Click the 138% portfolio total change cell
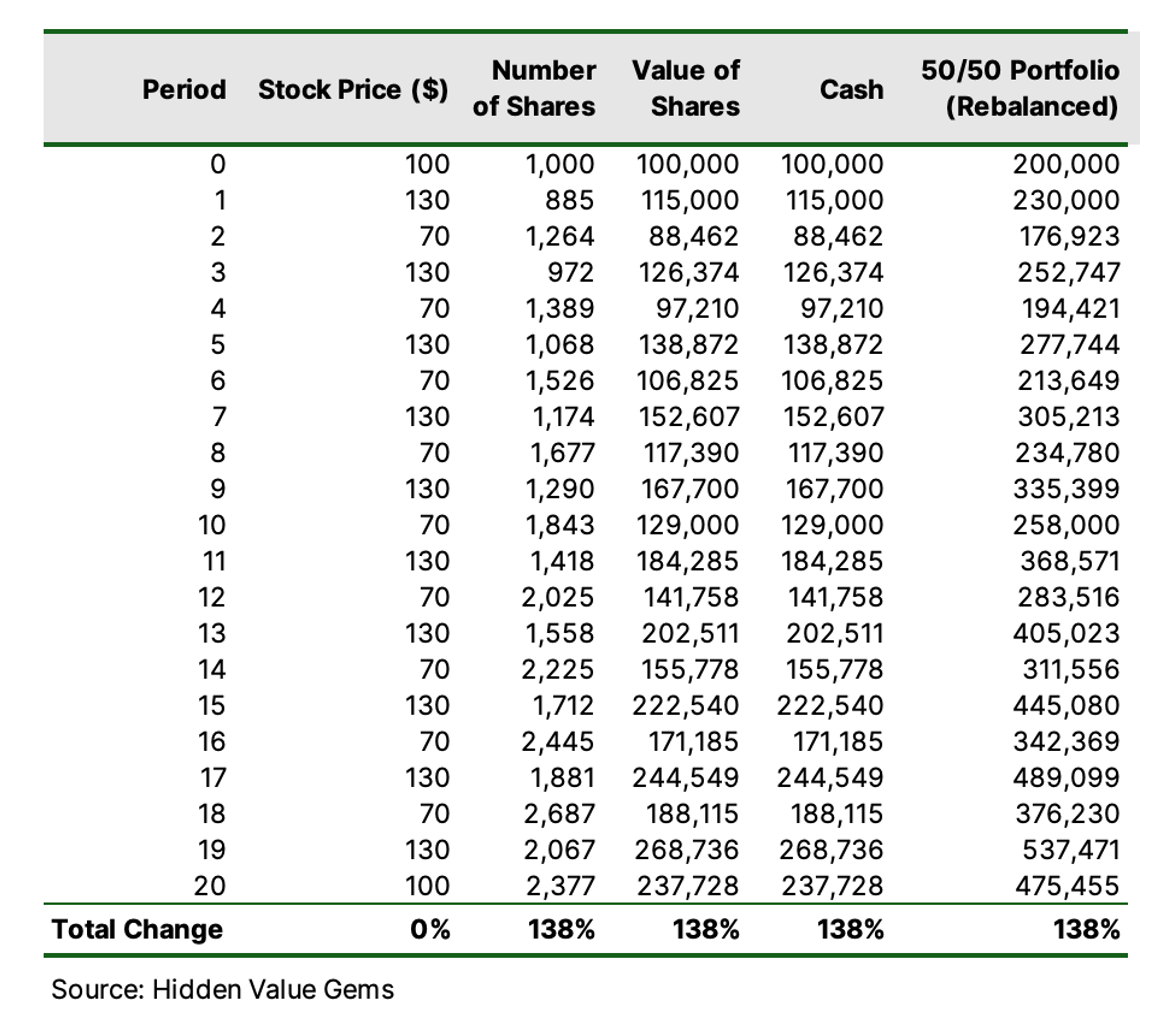 [x=1086, y=929]
